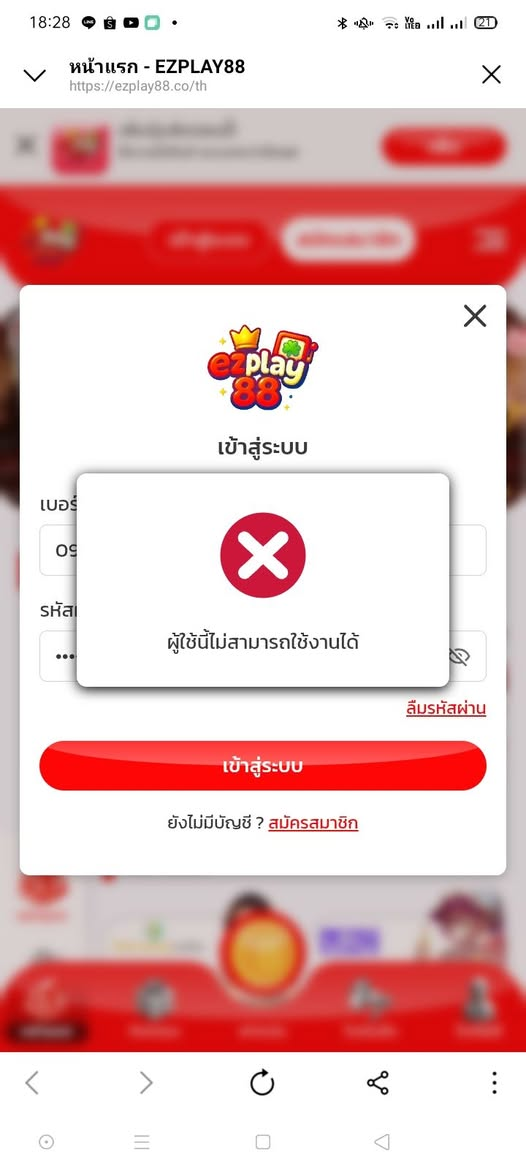The width and height of the screenshot is (526, 1169).
Task: Go forward with browser forward arrow
Action: click(x=146, y=1083)
